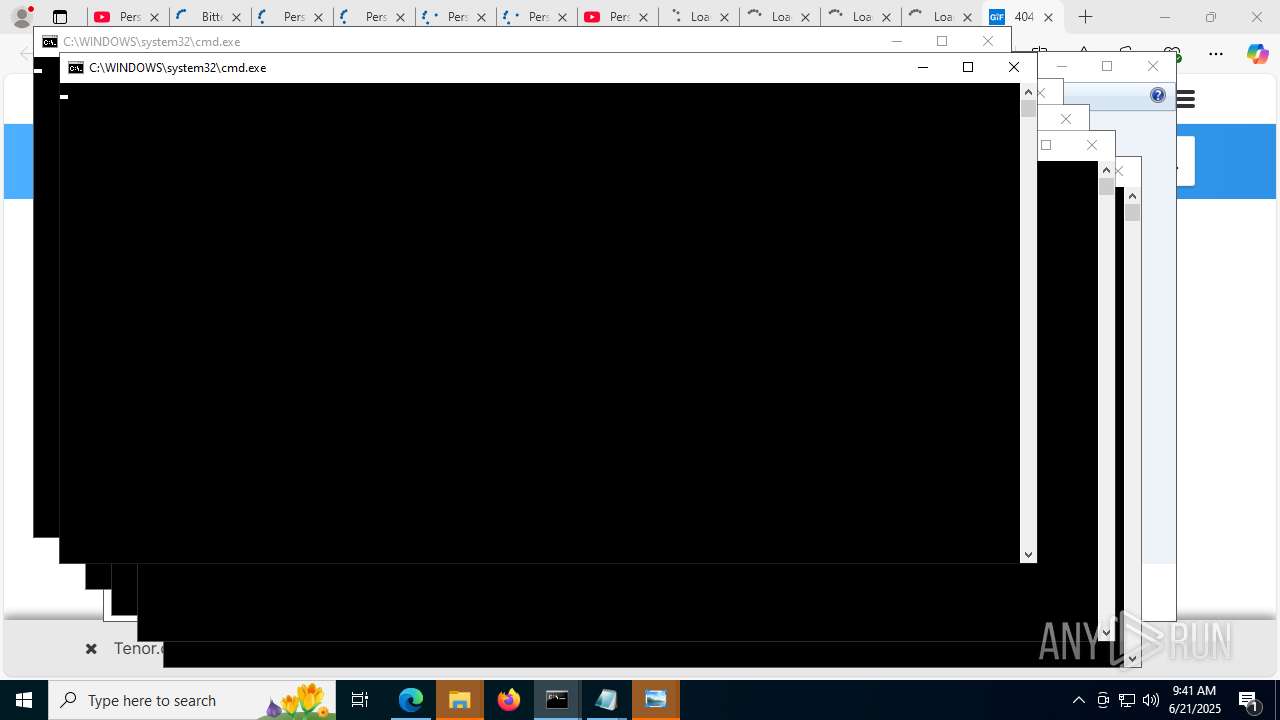Click the taskbar search box
Viewport: 1280px width, 720px height.
point(192,700)
